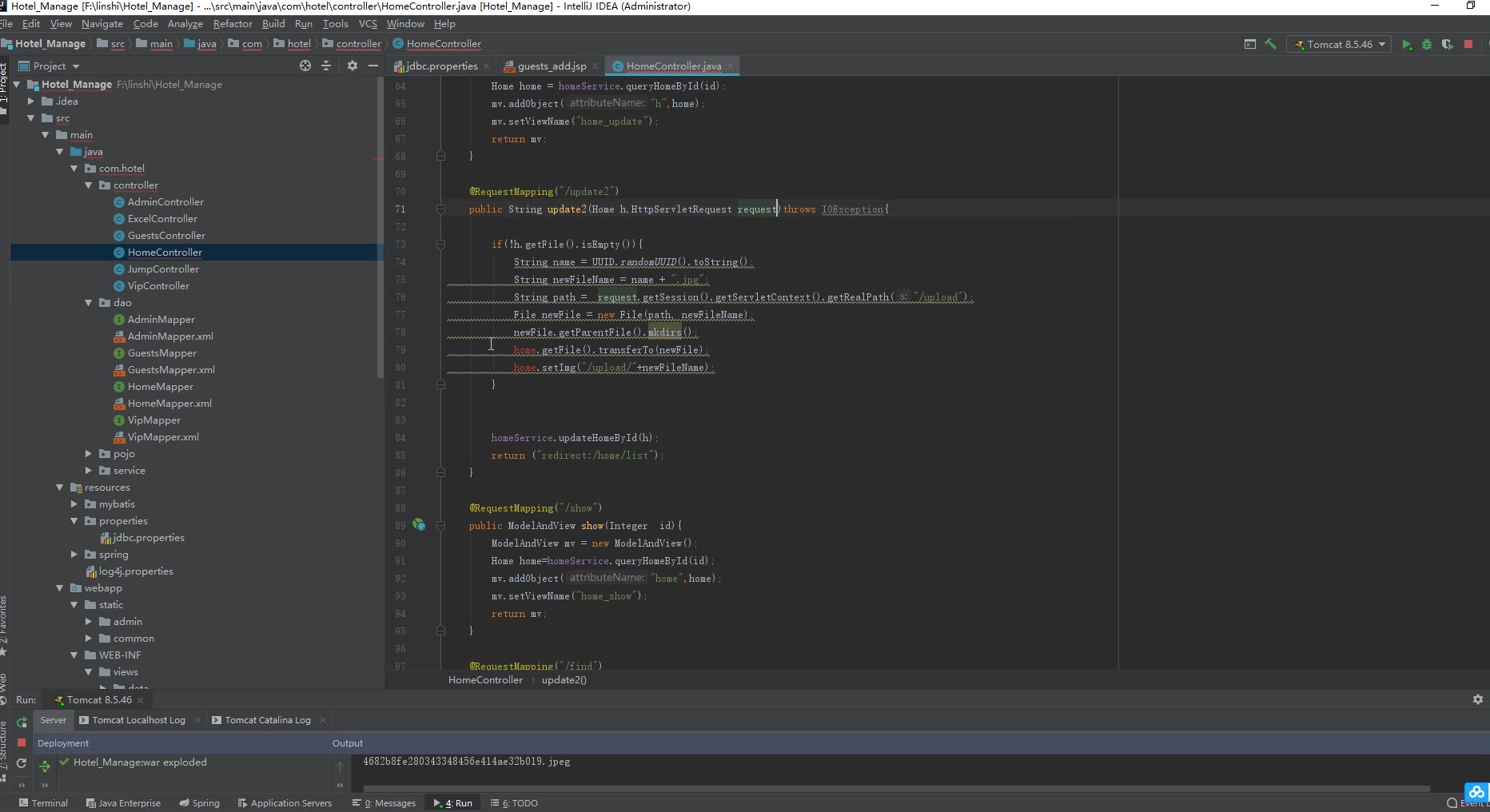Viewport: 1490px width, 812px height.
Task: Click the Update application refresh icon in Run panel
Action: pos(22,763)
